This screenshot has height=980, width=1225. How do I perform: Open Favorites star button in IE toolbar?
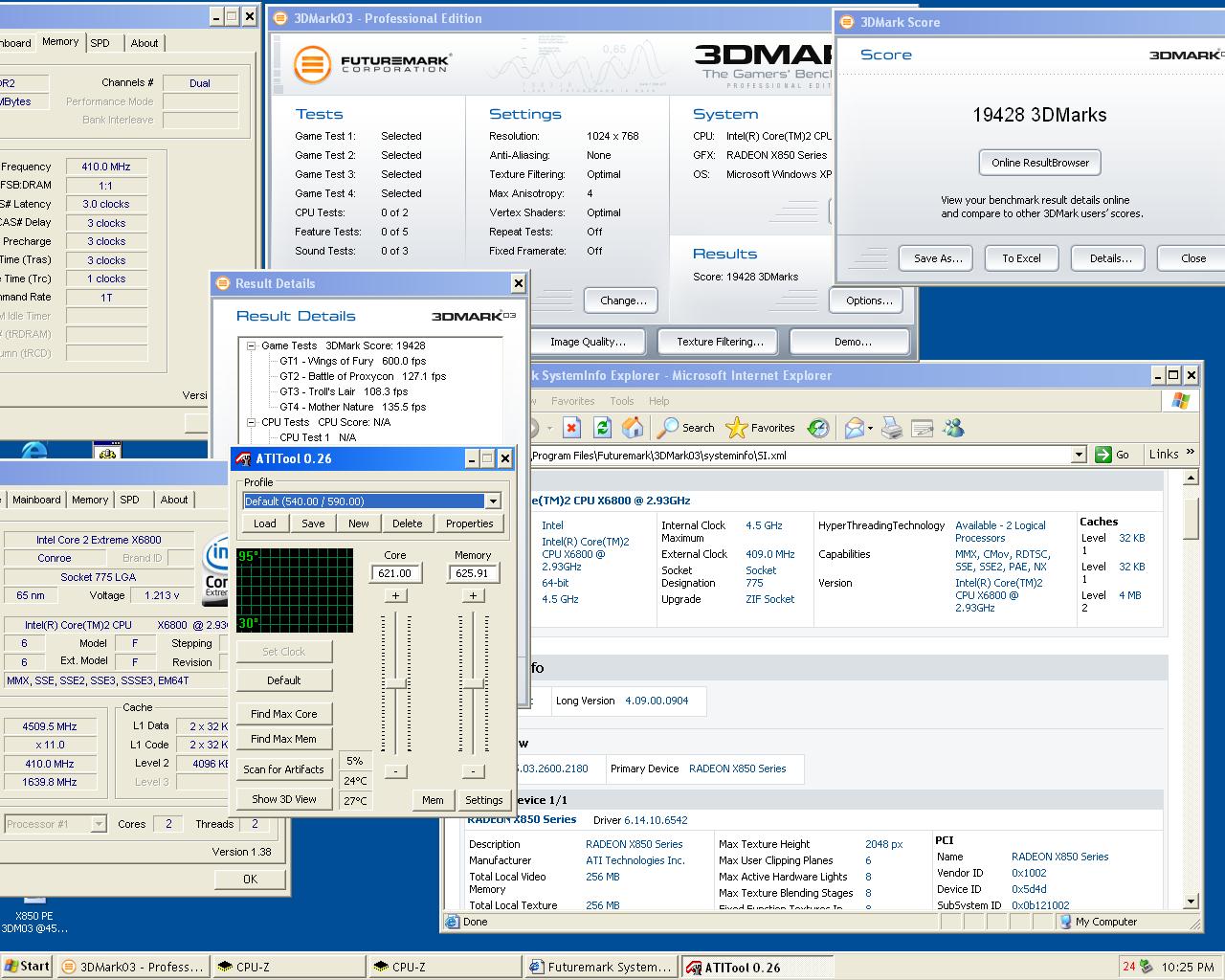point(761,428)
